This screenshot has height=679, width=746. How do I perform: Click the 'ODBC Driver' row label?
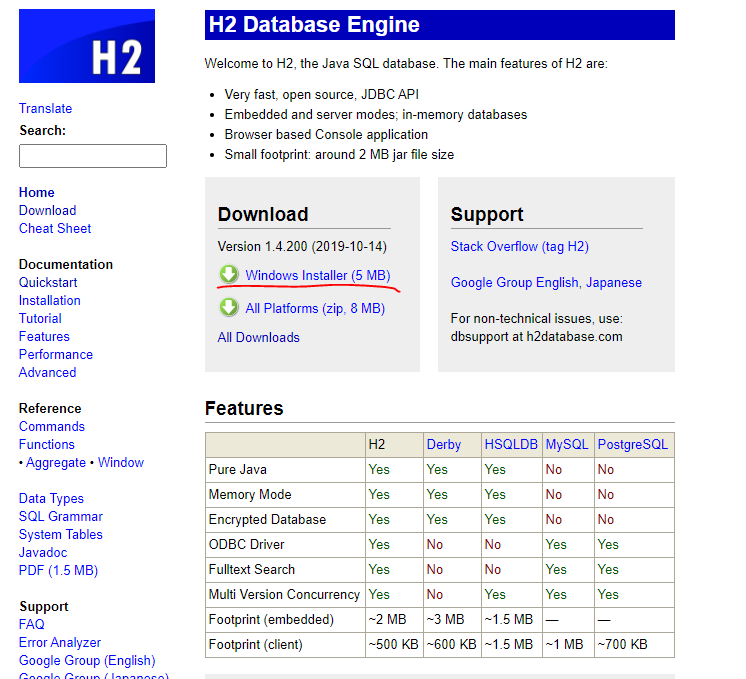click(246, 544)
